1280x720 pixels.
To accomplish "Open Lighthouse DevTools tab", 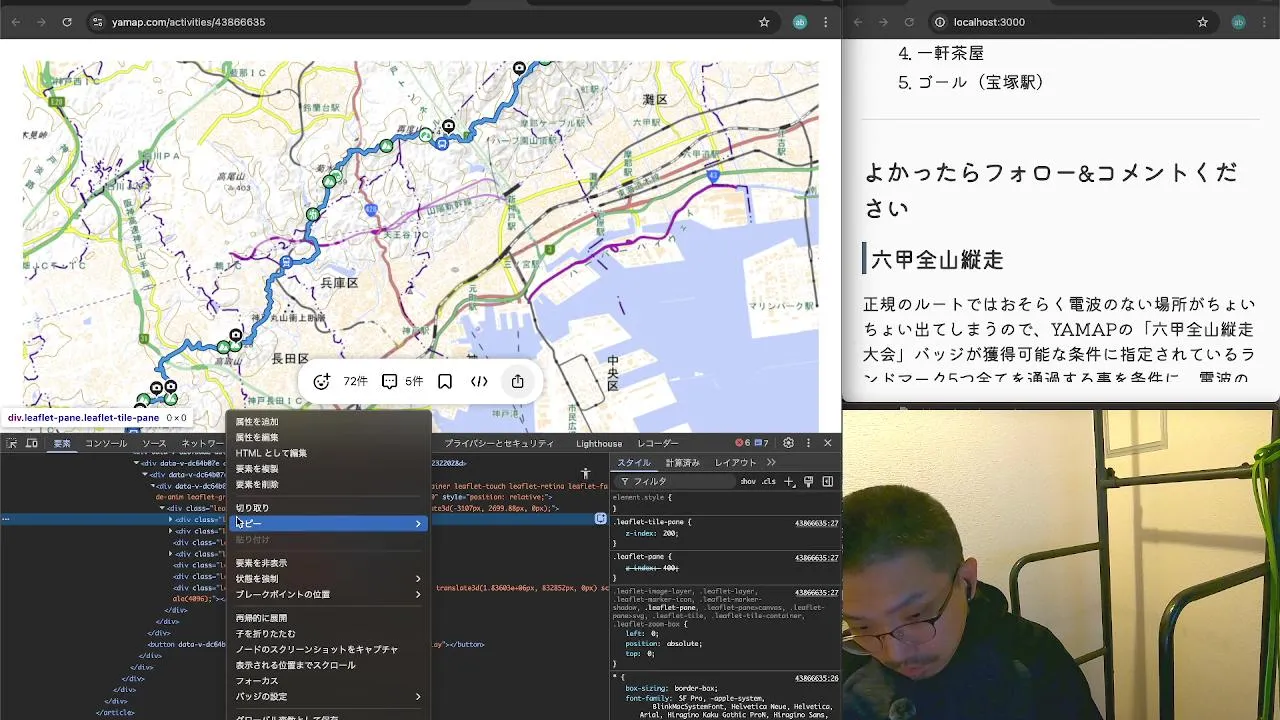I will pyautogui.click(x=599, y=443).
